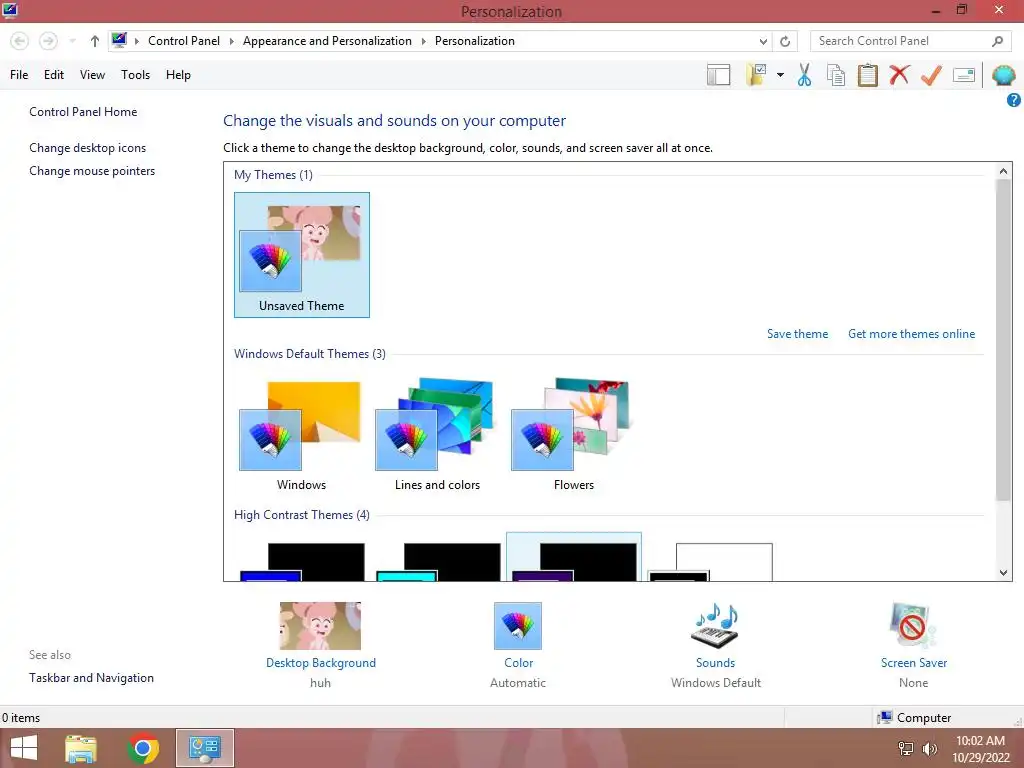Click Appearance and Personalization breadcrumb
This screenshot has height=768, width=1024.
pos(327,41)
